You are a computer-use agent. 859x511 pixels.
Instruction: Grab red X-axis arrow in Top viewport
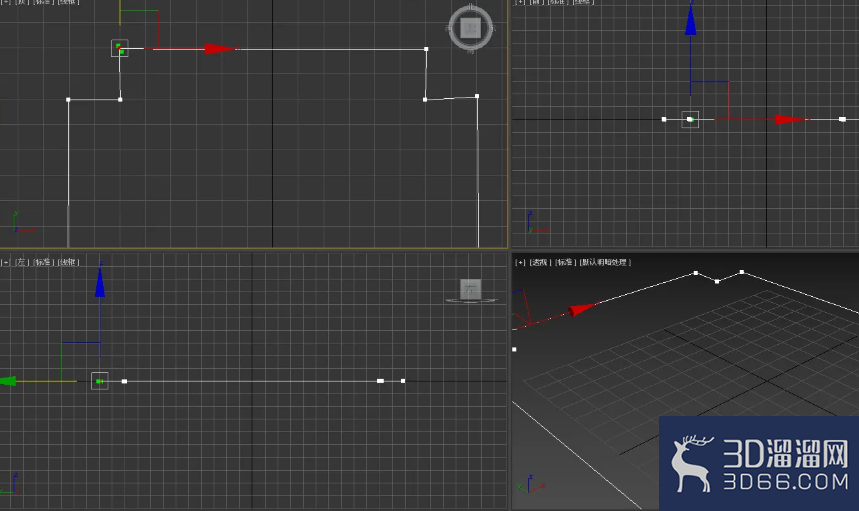pyautogui.click(x=221, y=49)
